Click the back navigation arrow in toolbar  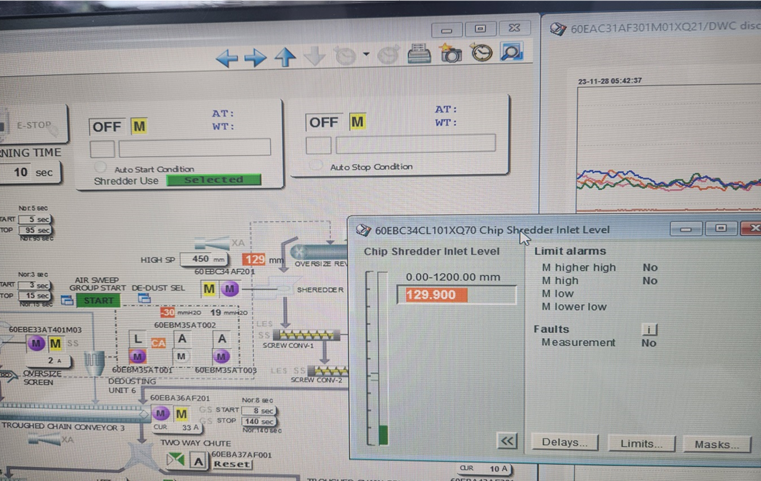click(x=227, y=57)
